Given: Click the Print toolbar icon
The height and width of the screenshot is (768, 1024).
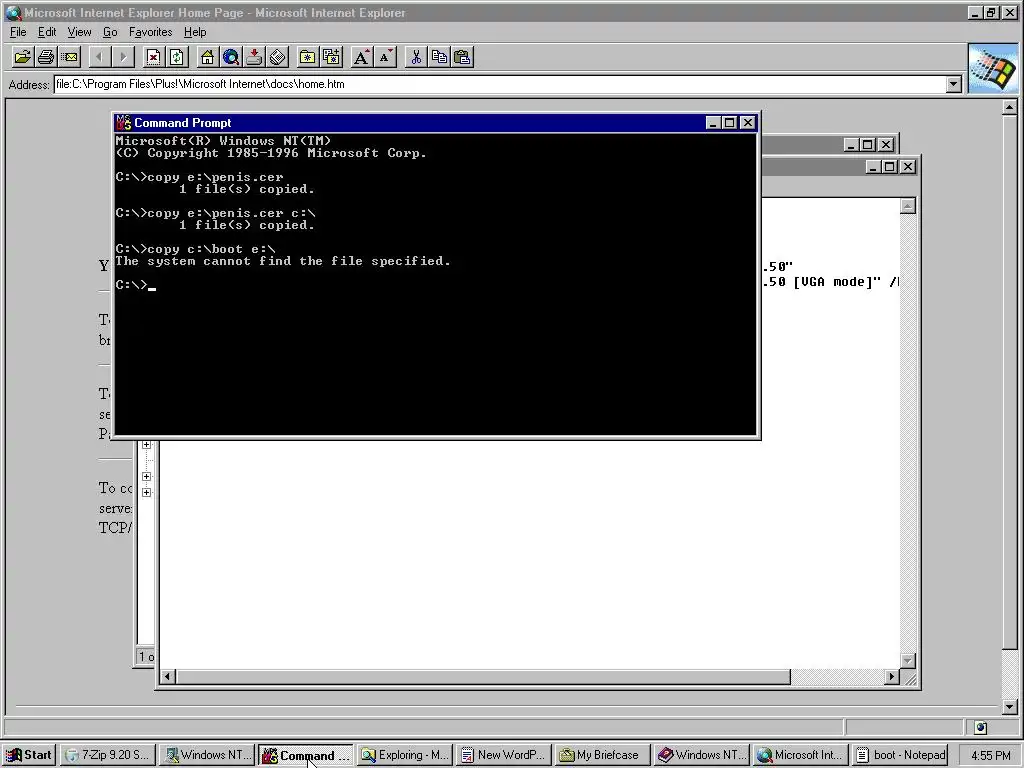Looking at the screenshot, I should 46,57.
